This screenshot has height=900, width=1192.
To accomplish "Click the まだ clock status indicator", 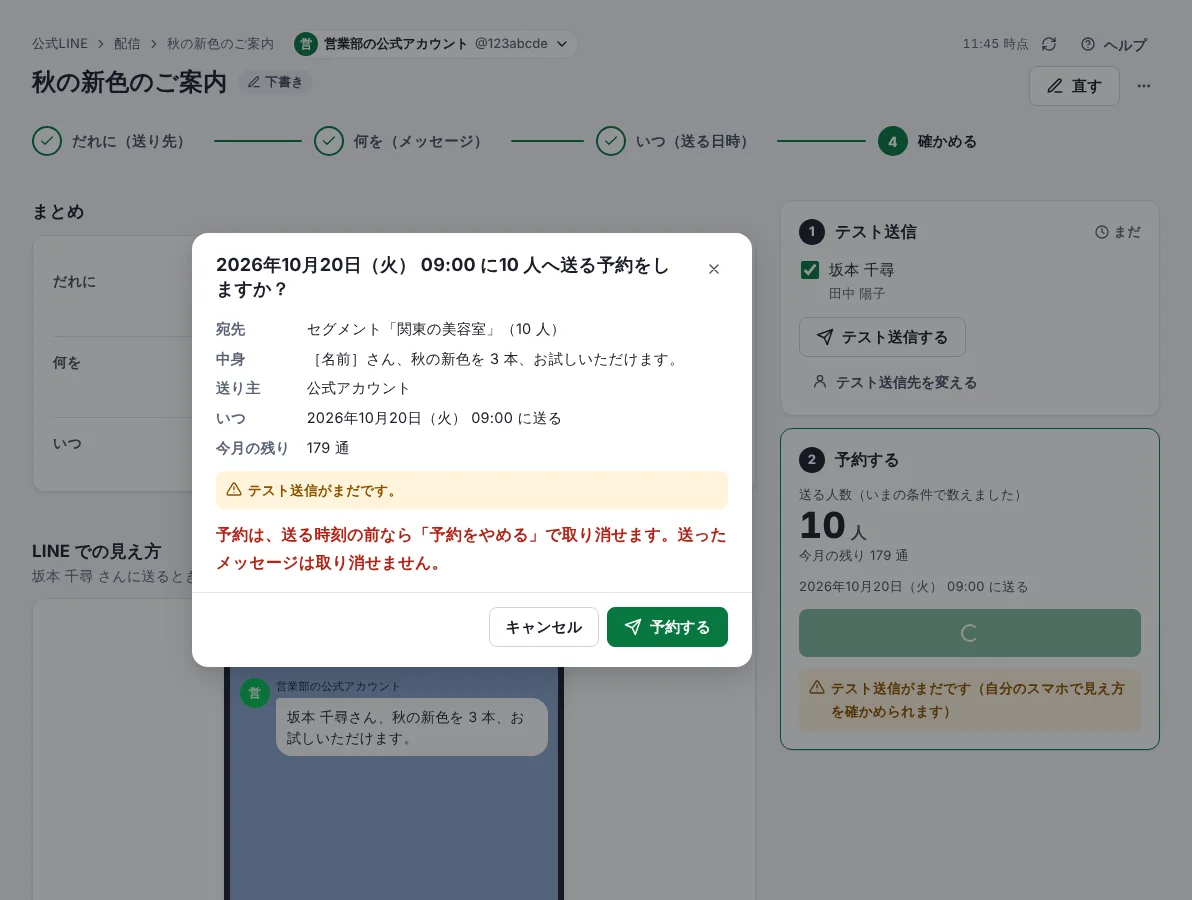I will pos(1118,232).
